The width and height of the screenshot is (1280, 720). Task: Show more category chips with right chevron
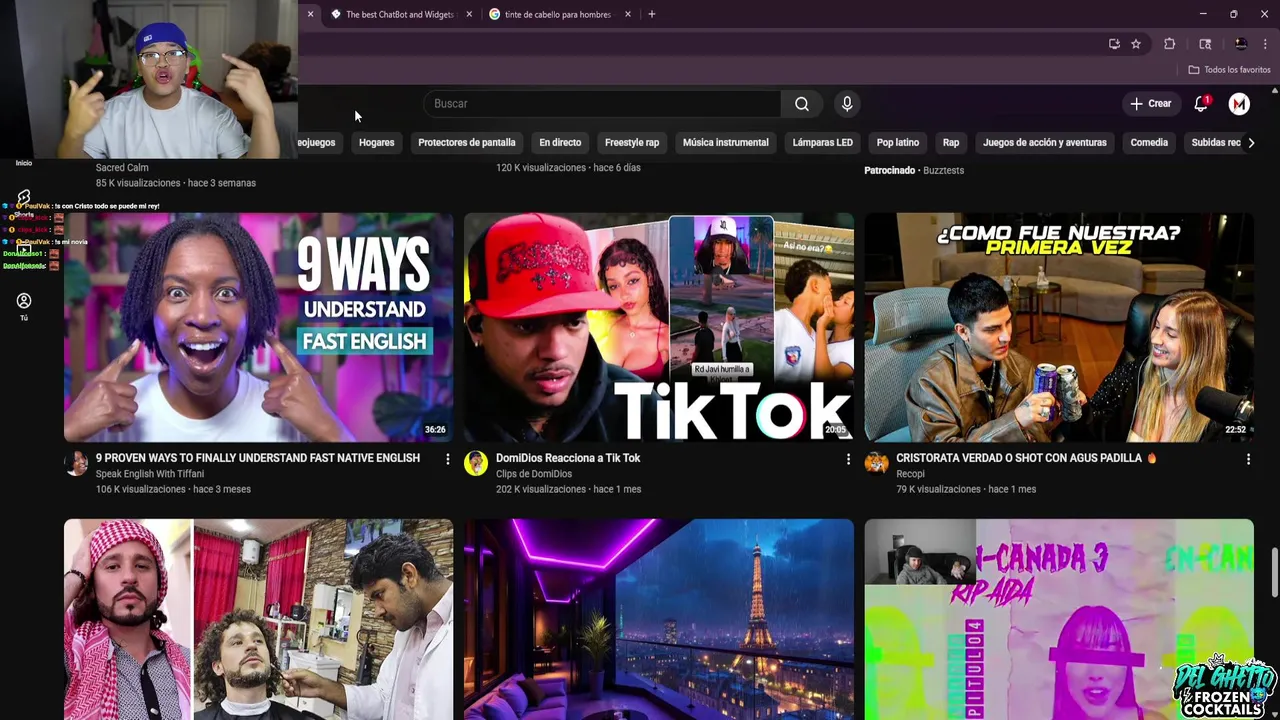(1251, 143)
